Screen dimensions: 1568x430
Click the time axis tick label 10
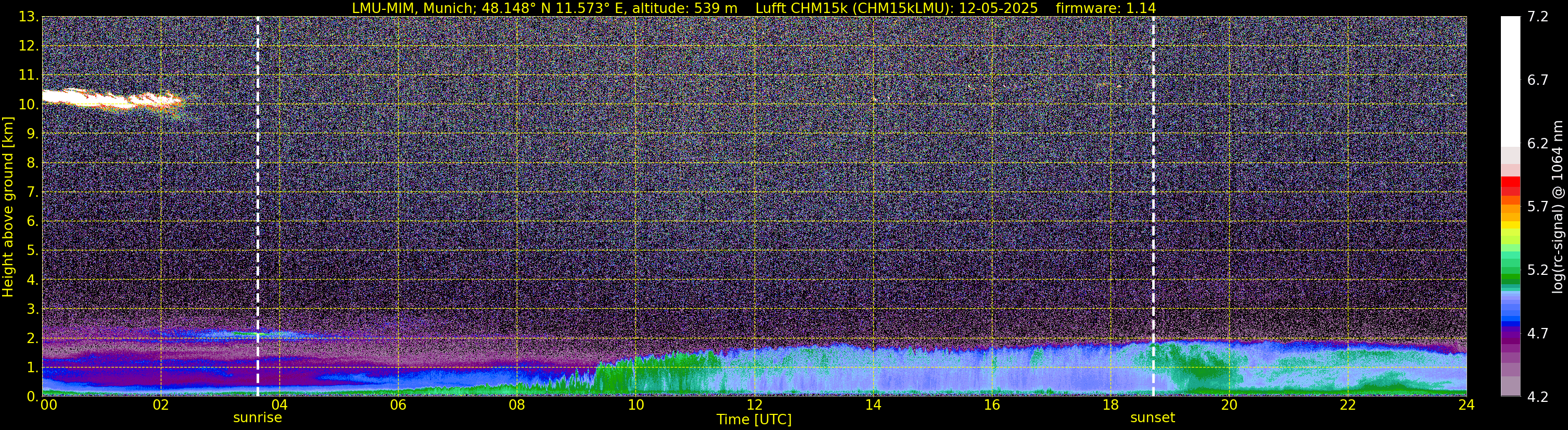[x=635, y=405]
